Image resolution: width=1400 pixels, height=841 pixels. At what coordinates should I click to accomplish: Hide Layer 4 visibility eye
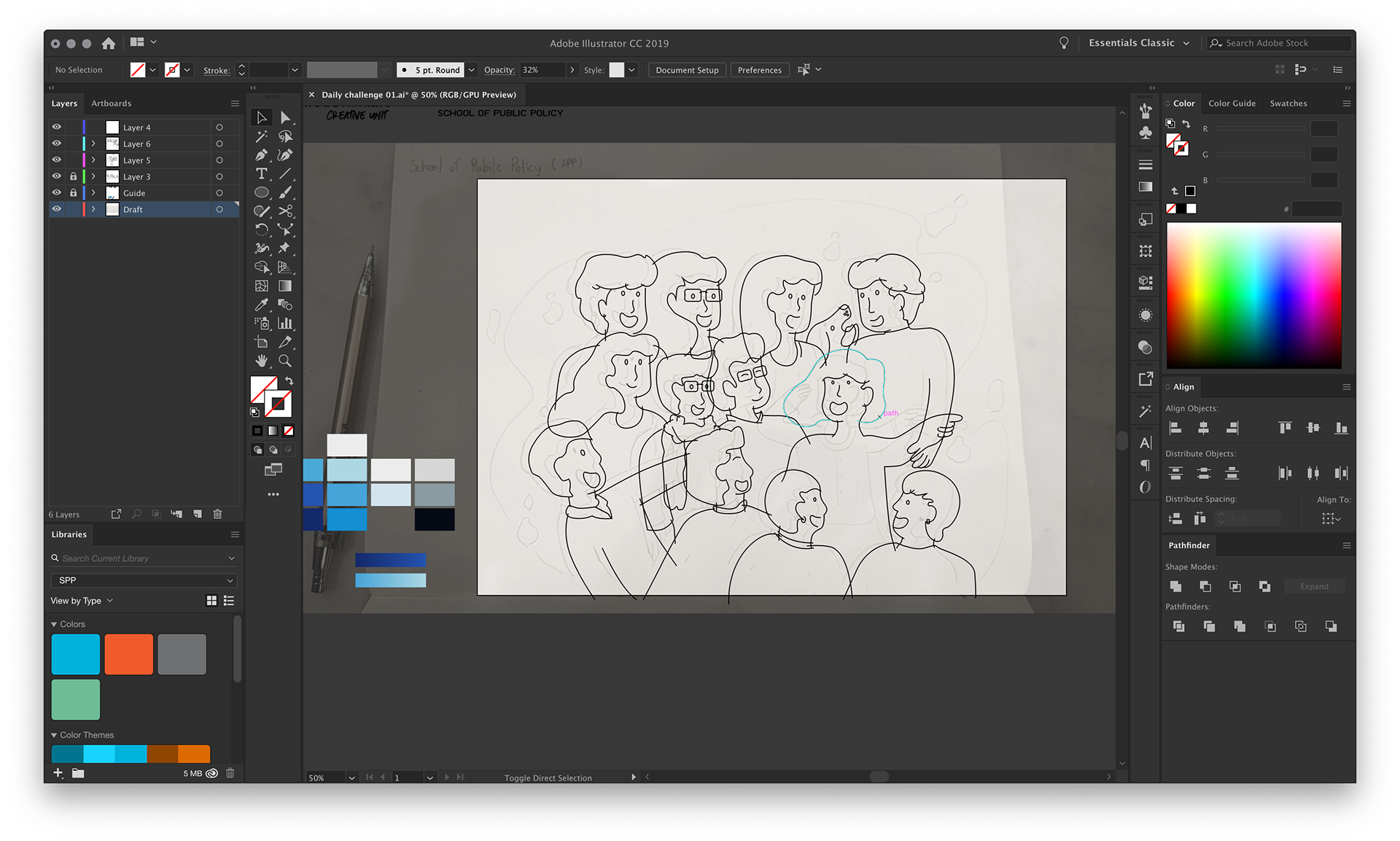pos(57,127)
